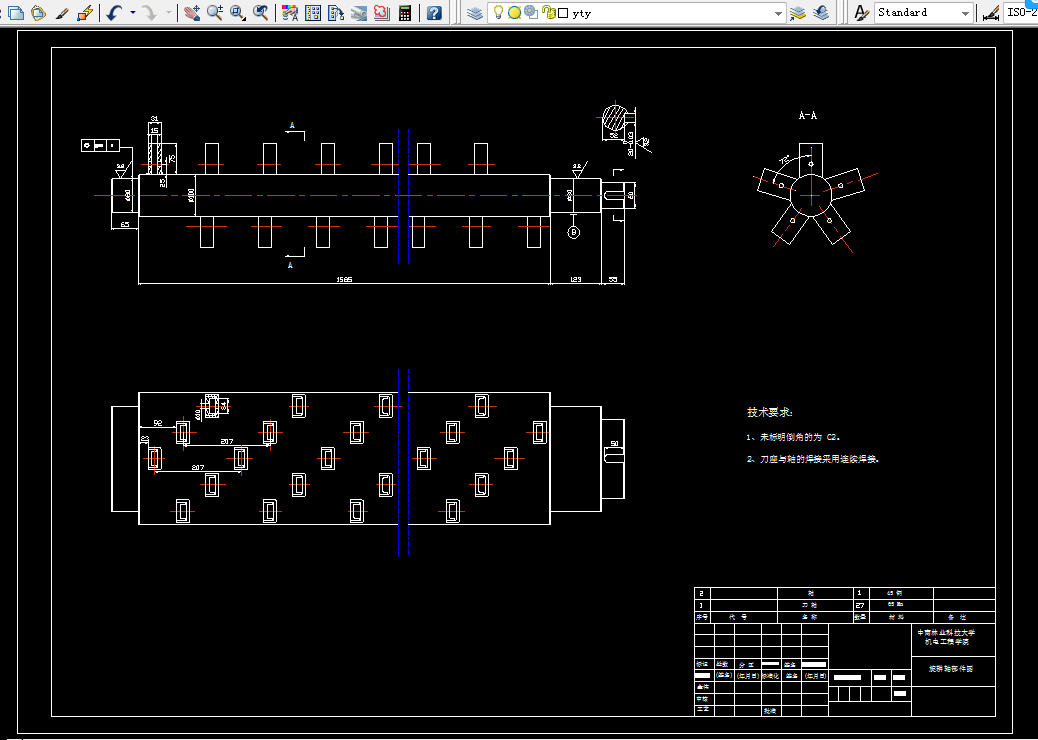This screenshot has width=1038, height=740.
Task: Click the circled B datum symbol
Action: 574,232
